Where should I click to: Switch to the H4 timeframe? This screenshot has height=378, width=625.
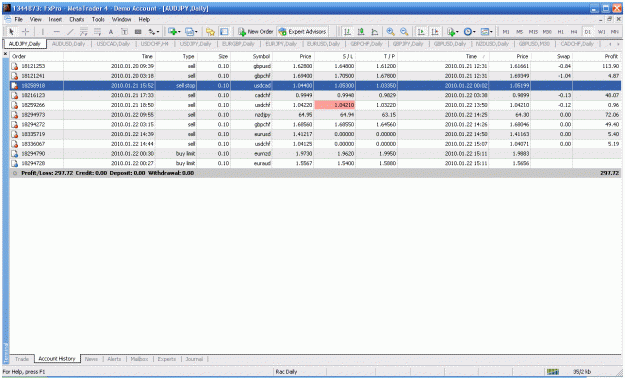click(574, 32)
